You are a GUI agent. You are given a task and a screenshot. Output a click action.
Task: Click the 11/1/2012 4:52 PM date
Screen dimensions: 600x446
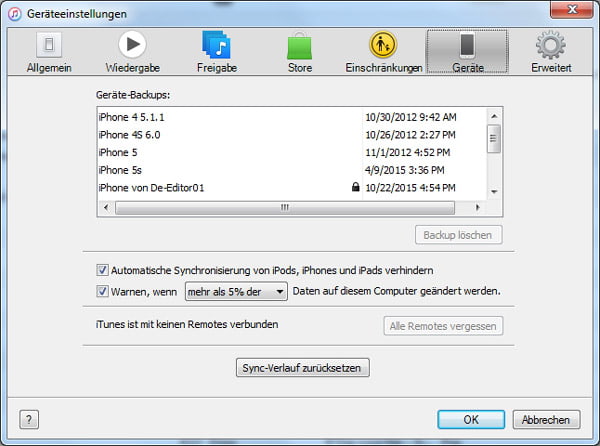[x=408, y=152]
